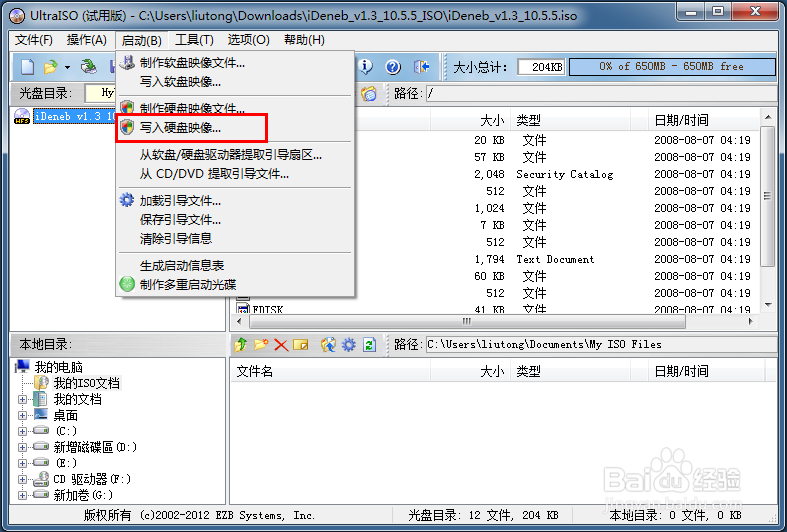Click the add files icon in local toolbar
Screen dimensions: 787x532
click(328, 344)
